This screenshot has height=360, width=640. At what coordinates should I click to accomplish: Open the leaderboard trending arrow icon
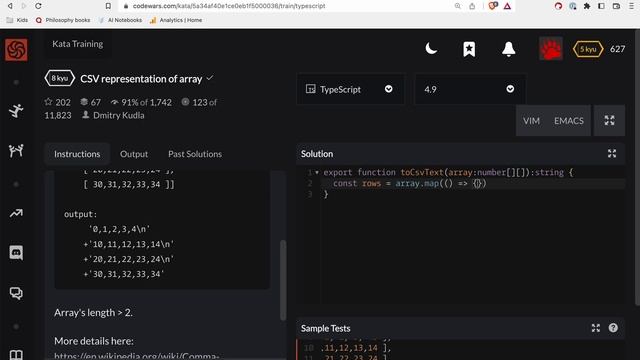click(x=16, y=213)
